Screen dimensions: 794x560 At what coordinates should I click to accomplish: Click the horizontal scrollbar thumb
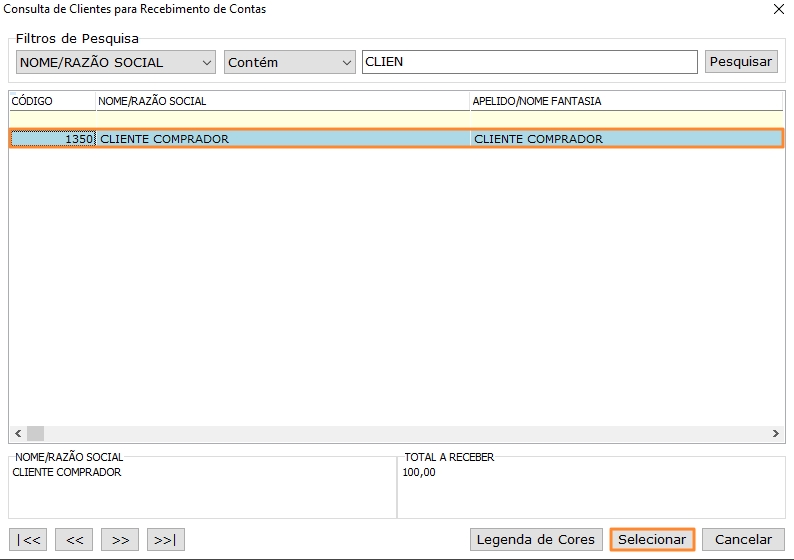pos(35,433)
